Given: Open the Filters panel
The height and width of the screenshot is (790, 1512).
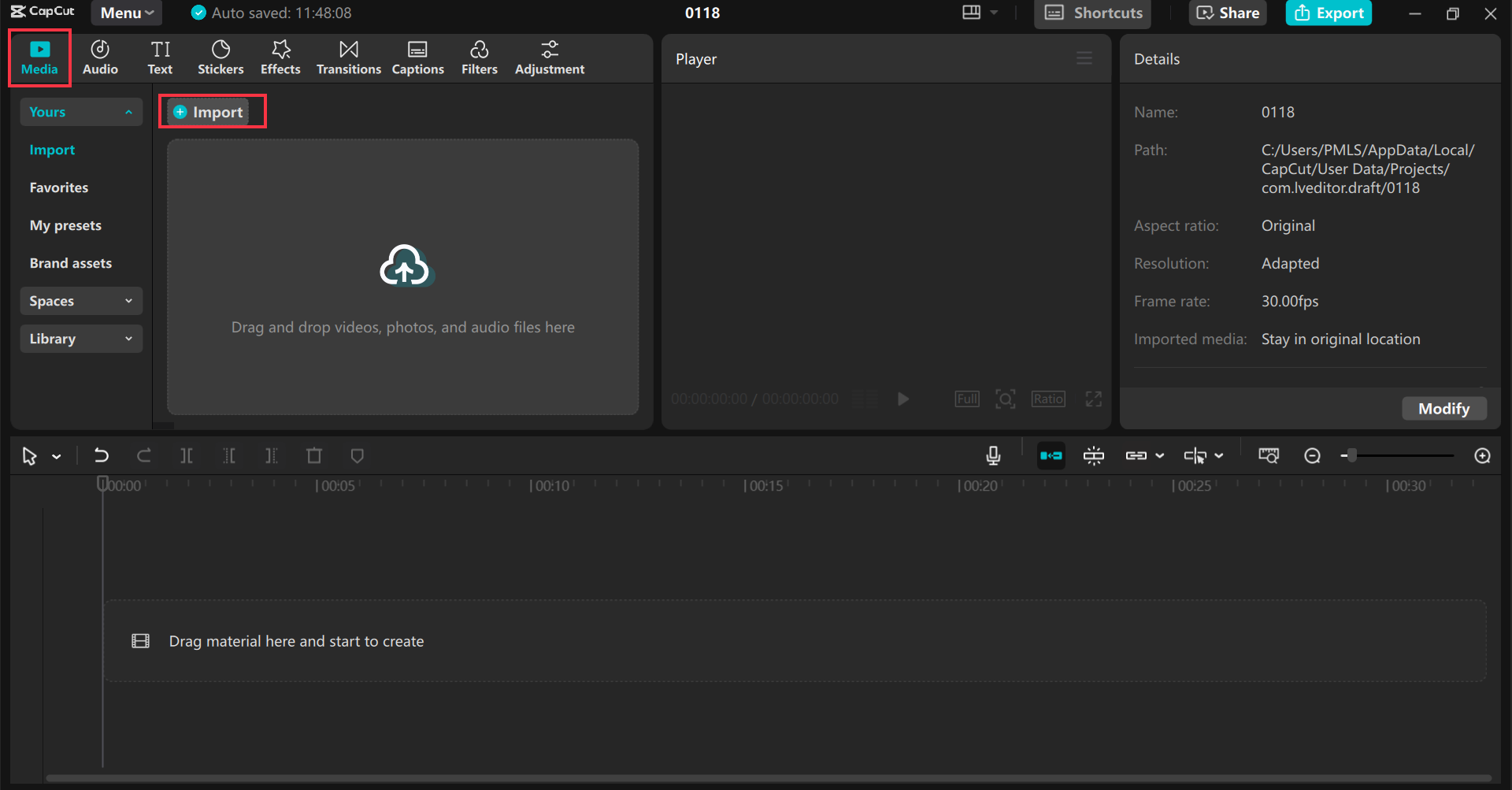Looking at the screenshot, I should pyautogui.click(x=480, y=57).
